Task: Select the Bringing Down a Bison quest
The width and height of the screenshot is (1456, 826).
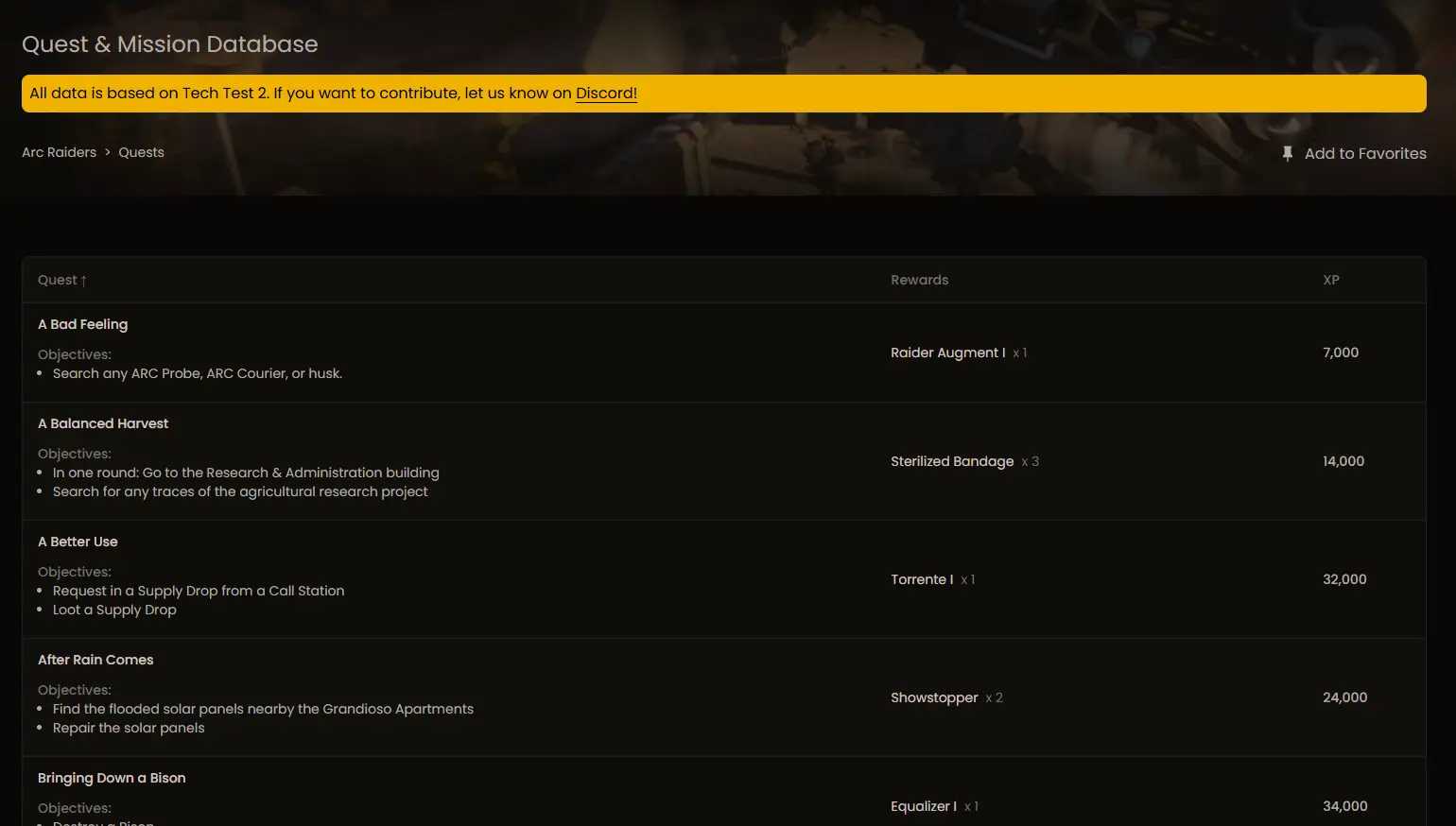Action: pyautogui.click(x=112, y=778)
